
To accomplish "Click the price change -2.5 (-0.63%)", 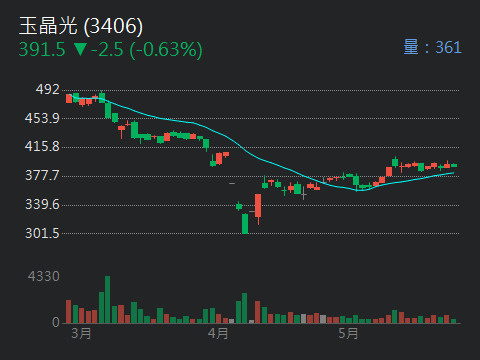I will 147,50.
